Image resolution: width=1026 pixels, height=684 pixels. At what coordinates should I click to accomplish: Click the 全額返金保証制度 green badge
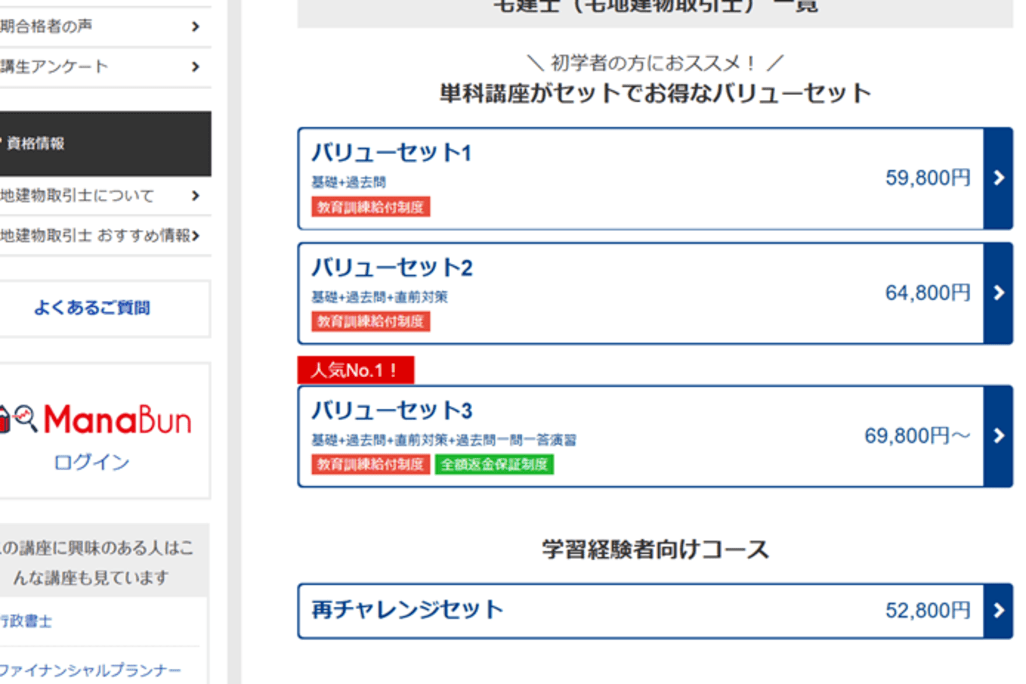(x=494, y=465)
